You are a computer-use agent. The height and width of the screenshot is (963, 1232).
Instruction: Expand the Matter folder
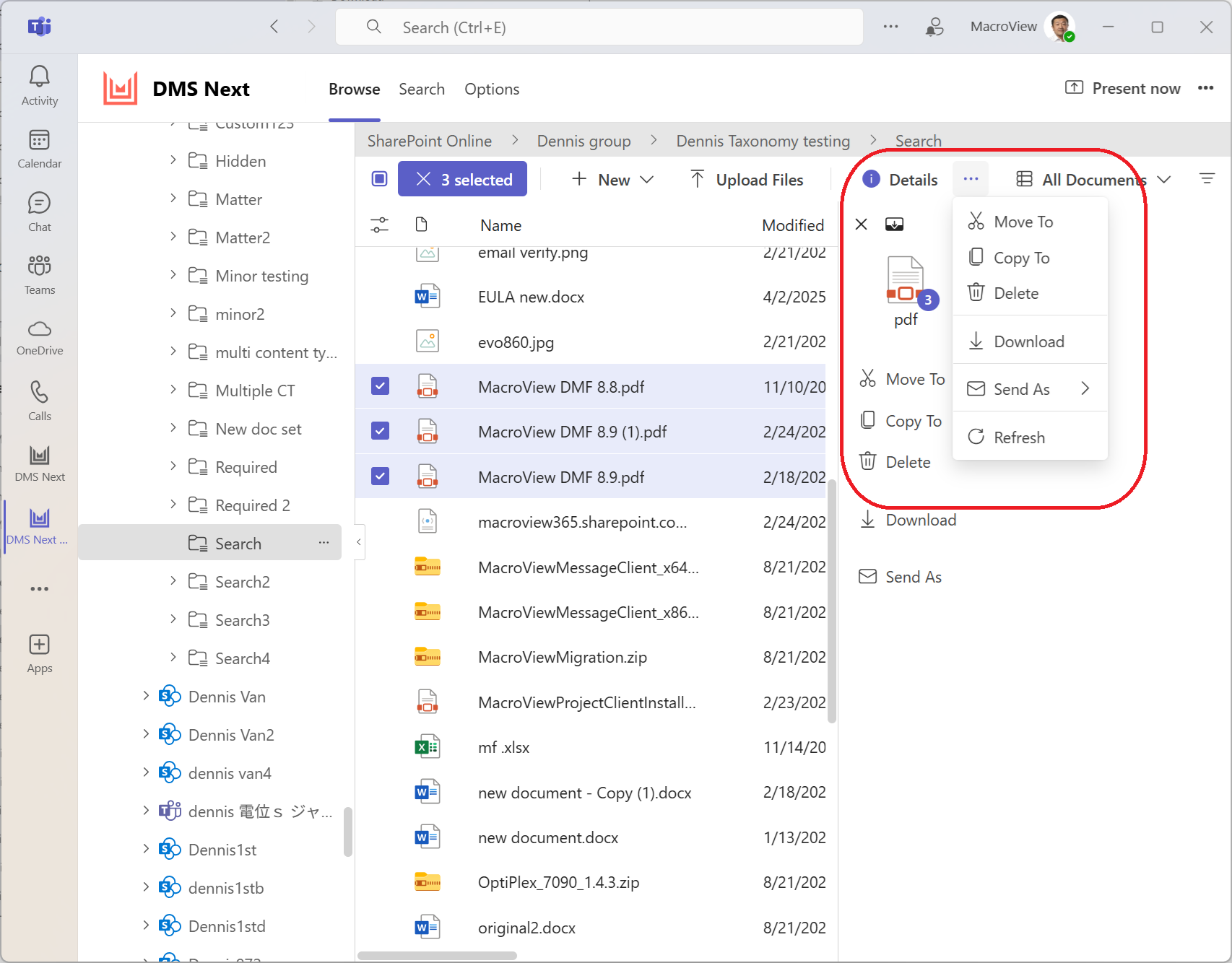point(173,198)
